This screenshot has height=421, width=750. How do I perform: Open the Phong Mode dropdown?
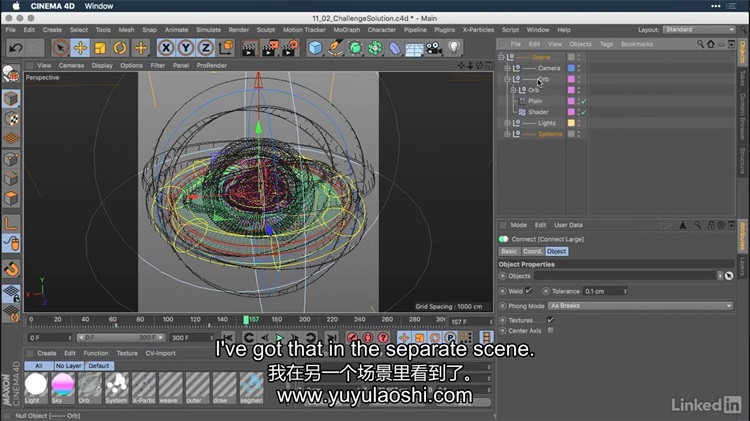point(640,306)
